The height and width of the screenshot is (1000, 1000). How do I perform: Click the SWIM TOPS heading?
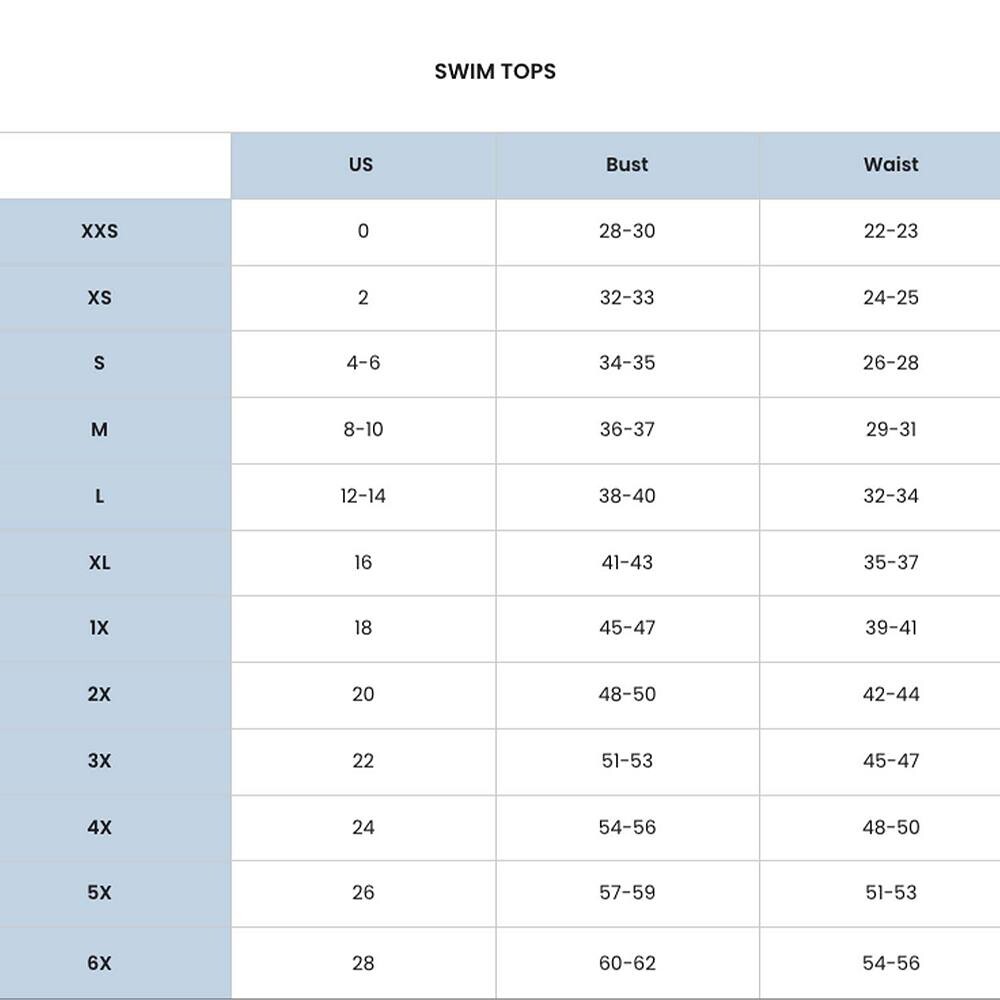click(x=495, y=71)
